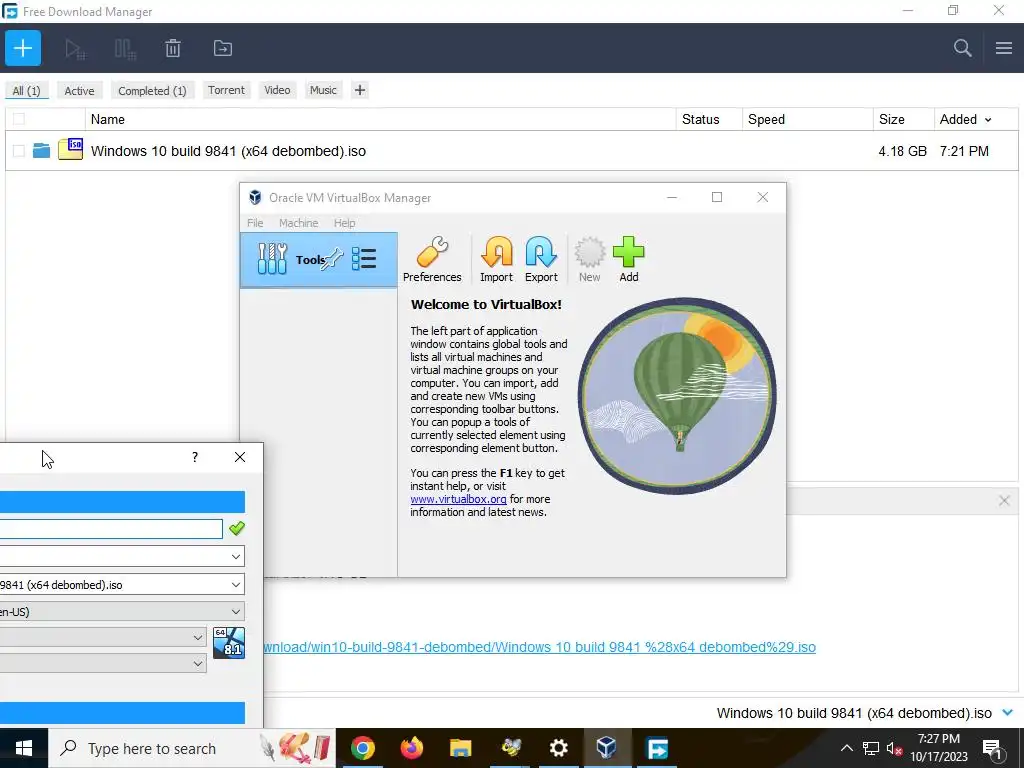Click the download URL link ending in debombed%29.iso
The height and width of the screenshot is (768, 1024).
(539, 647)
